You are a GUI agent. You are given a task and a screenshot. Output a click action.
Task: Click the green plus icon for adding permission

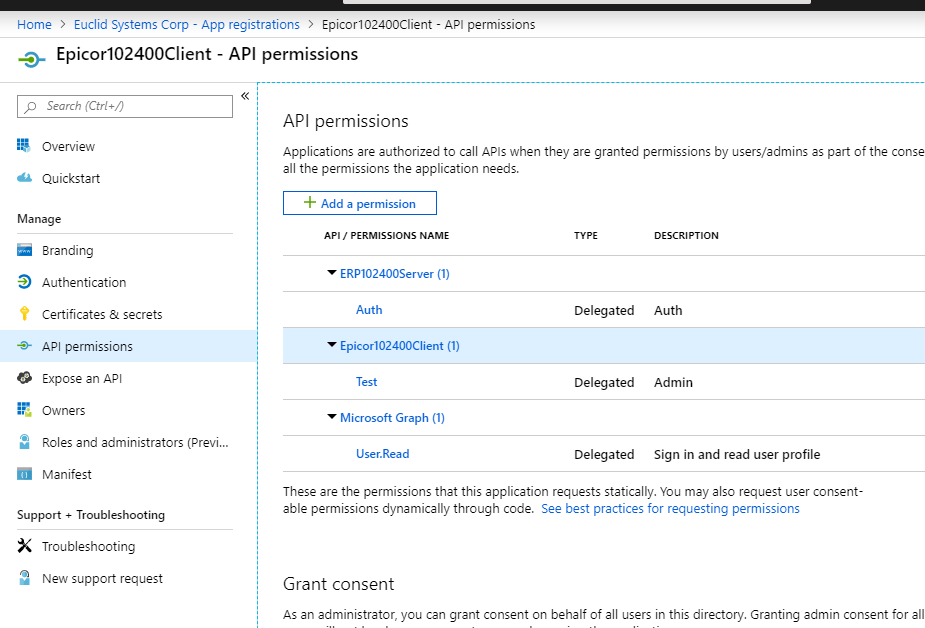pos(310,203)
